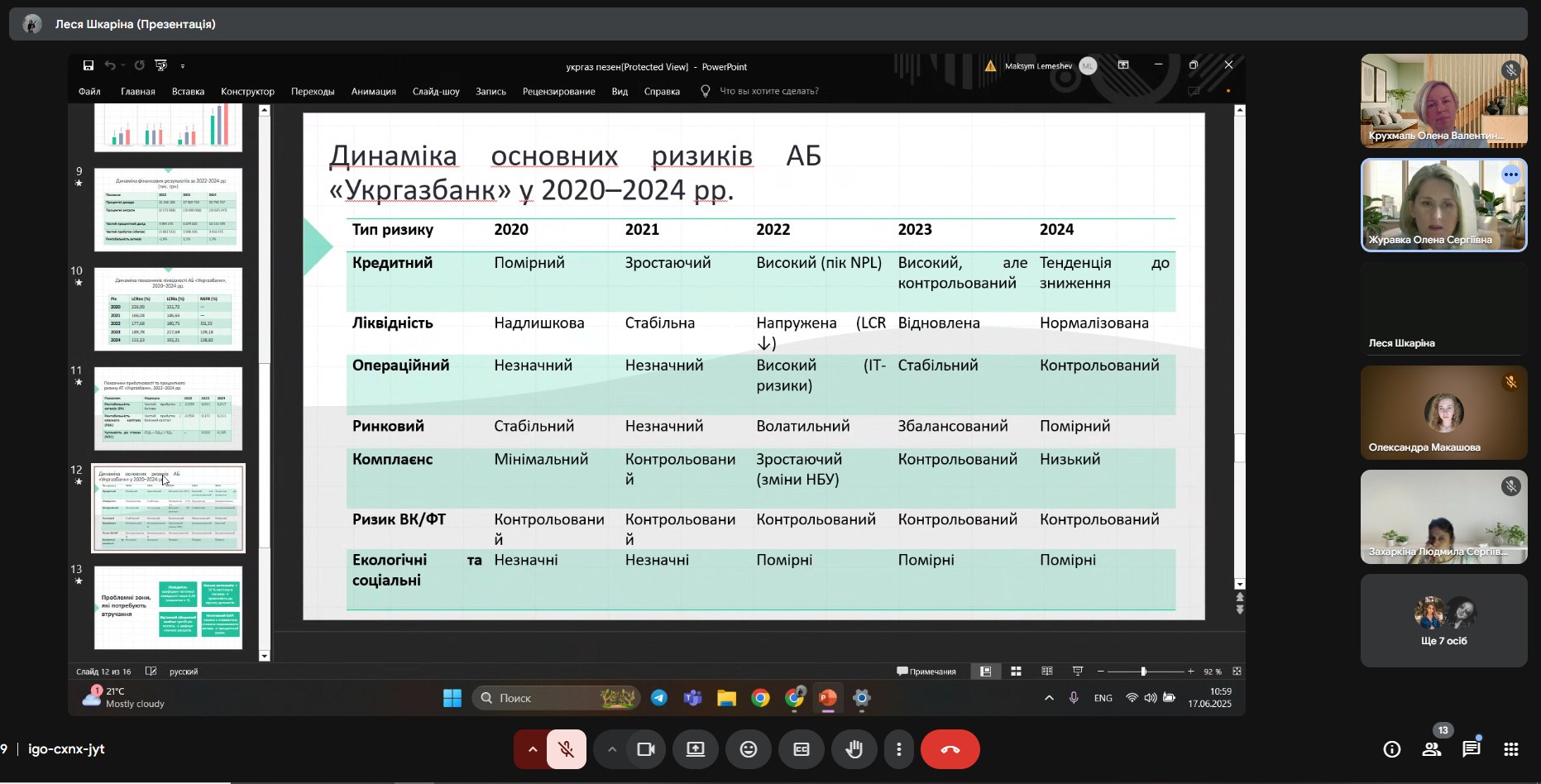The image size is (1541, 784).
Task: Click the Undo arrow in Quick Access toolbar
Action: [x=109, y=65]
